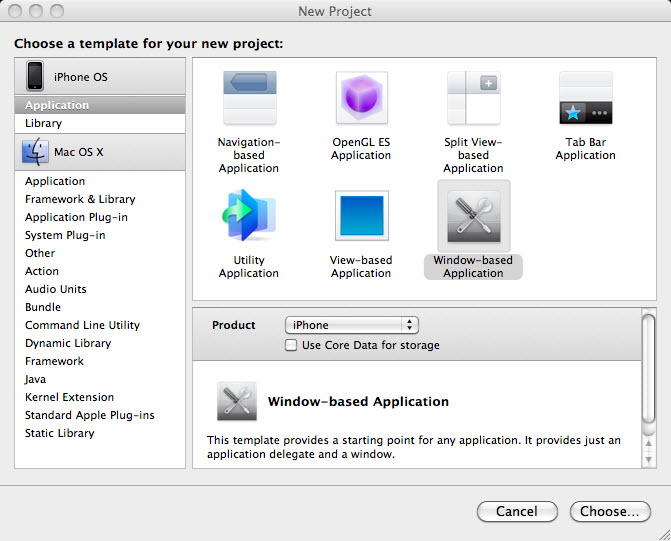Select the Tab Bar Application template icon
Screen dimensions: 671x541
coord(585,98)
